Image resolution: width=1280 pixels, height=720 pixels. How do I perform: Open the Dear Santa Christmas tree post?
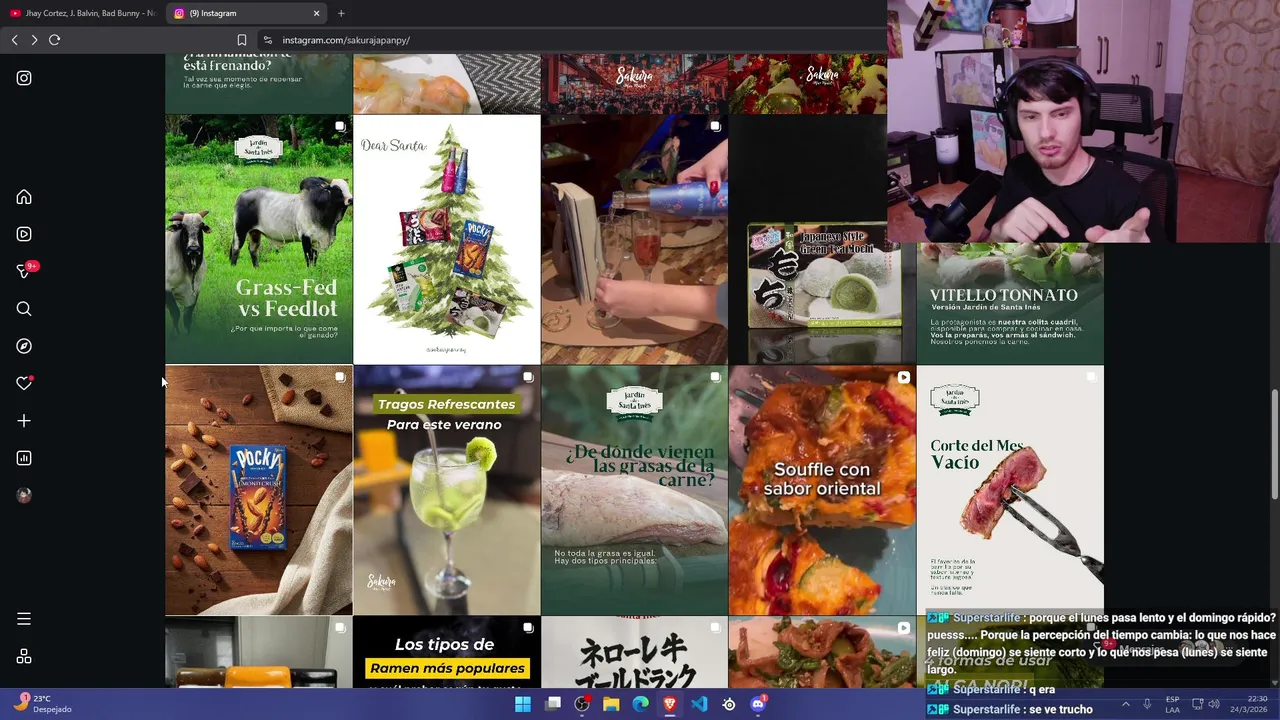click(x=447, y=239)
